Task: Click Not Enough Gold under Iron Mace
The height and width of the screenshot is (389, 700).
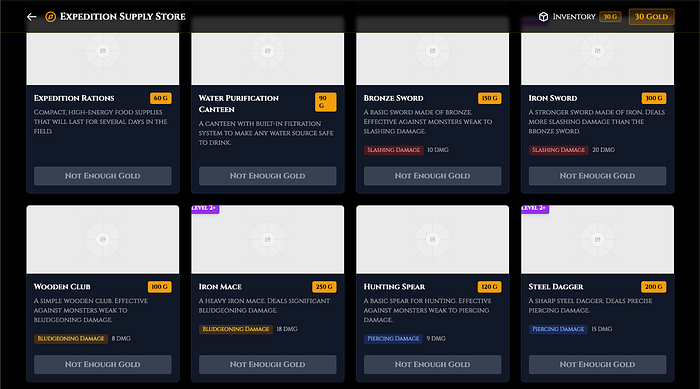Action: [x=267, y=364]
